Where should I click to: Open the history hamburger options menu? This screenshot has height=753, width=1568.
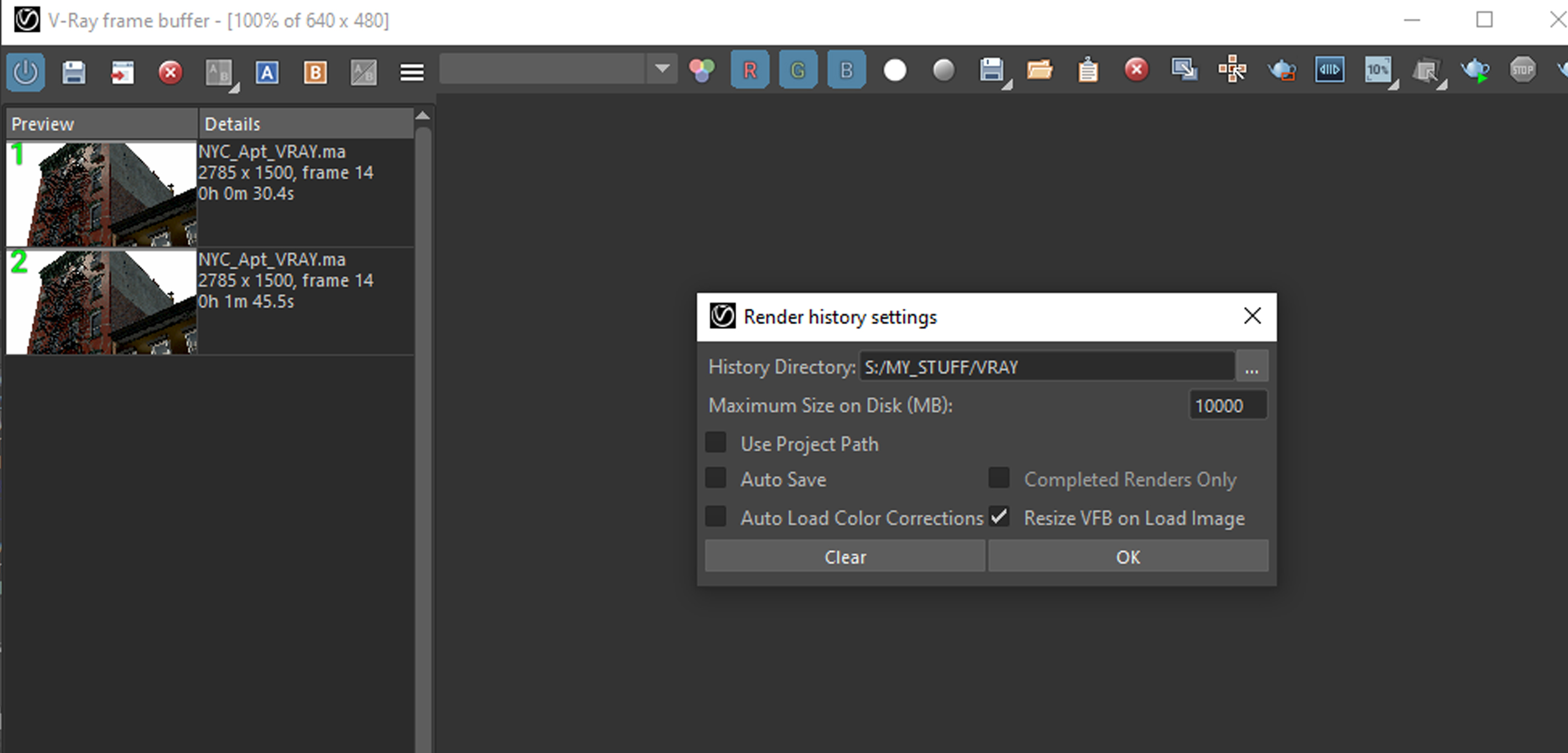point(412,73)
